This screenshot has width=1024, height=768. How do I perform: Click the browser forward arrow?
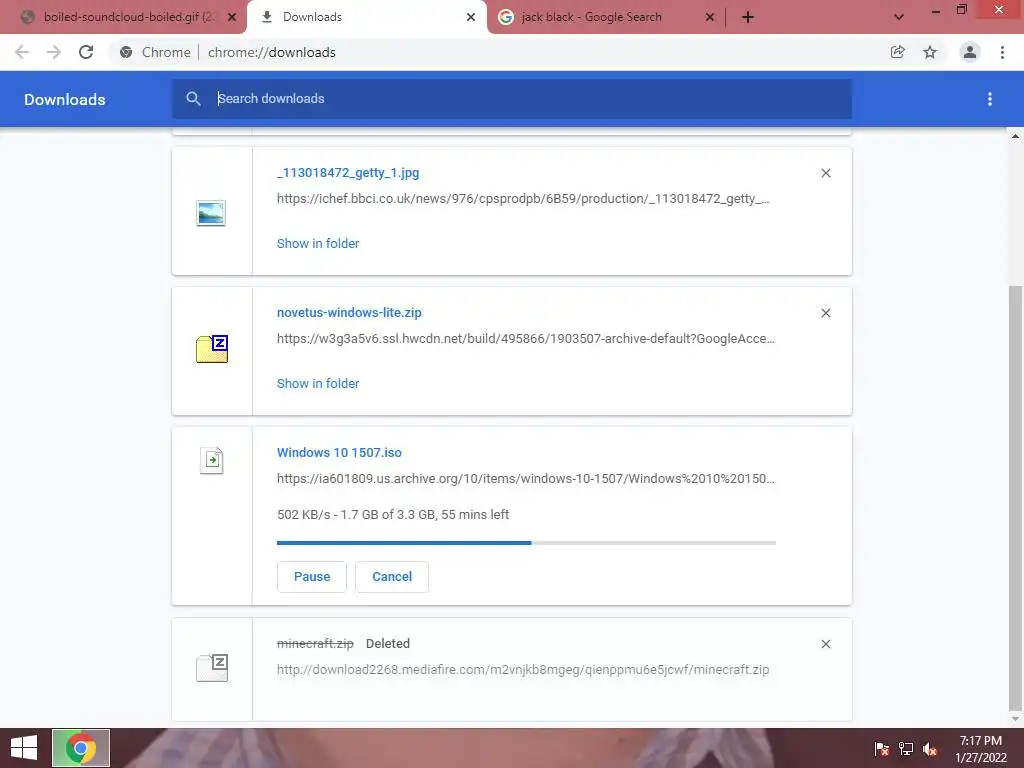point(54,52)
